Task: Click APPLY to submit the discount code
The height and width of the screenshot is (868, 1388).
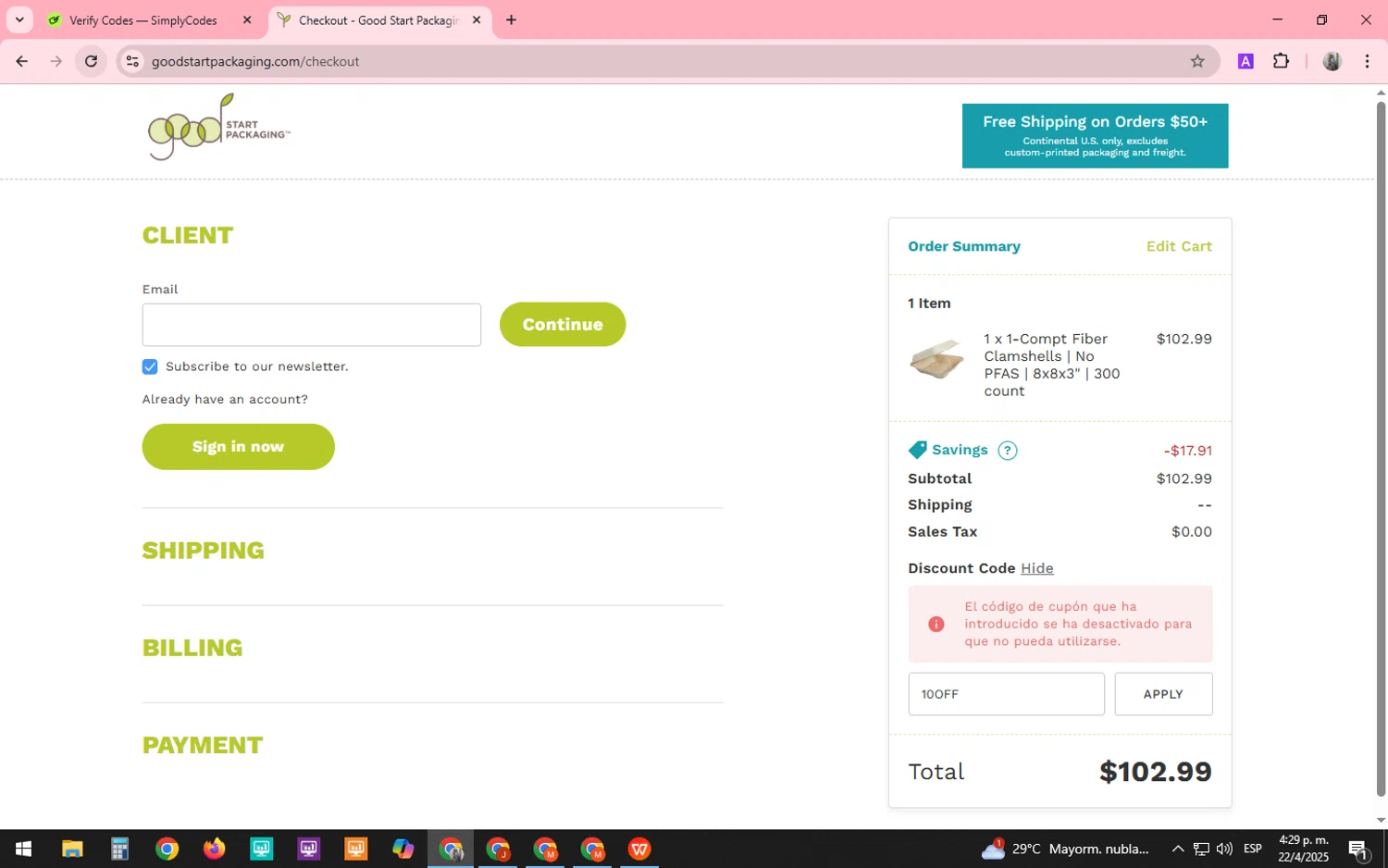Action: (x=1163, y=694)
